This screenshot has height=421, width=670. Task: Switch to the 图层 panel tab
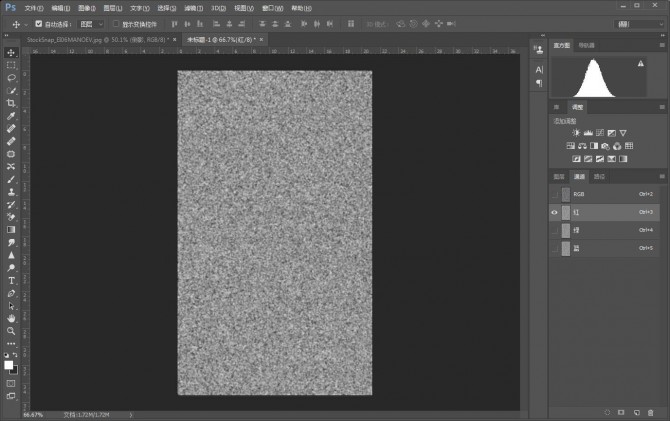[x=559, y=176]
